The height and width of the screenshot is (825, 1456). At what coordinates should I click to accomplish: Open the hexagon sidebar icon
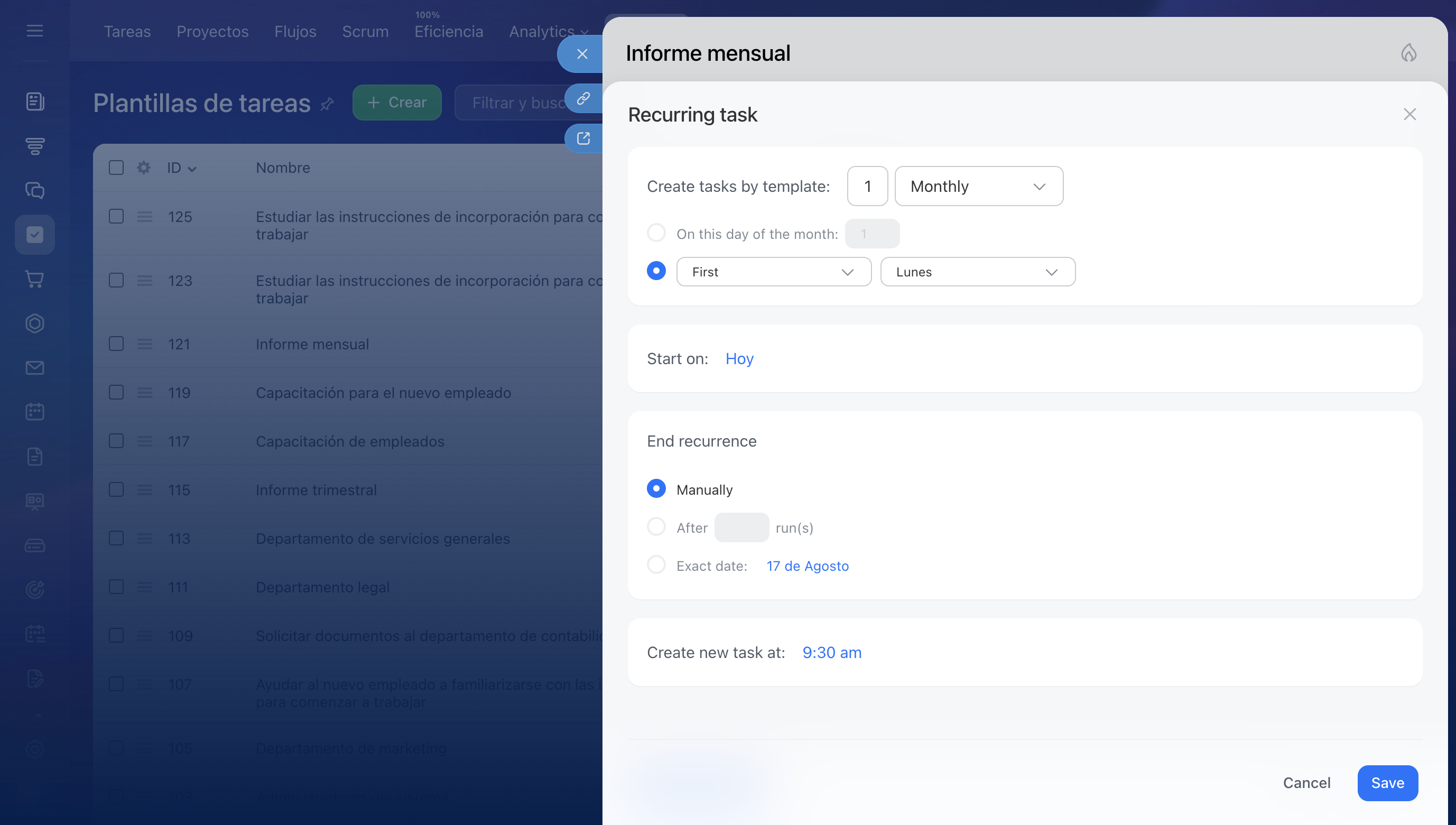(x=34, y=323)
